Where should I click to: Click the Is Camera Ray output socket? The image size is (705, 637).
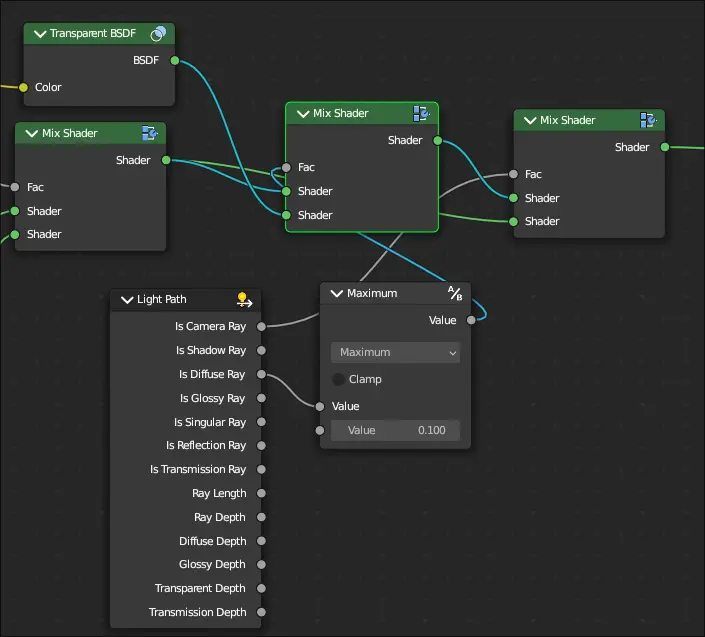[x=261, y=326]
